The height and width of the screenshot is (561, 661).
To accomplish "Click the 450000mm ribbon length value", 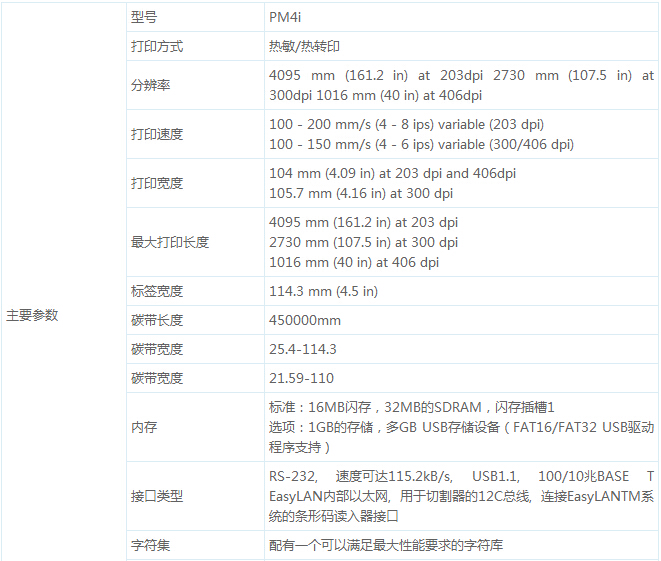I will coord(305,320).
